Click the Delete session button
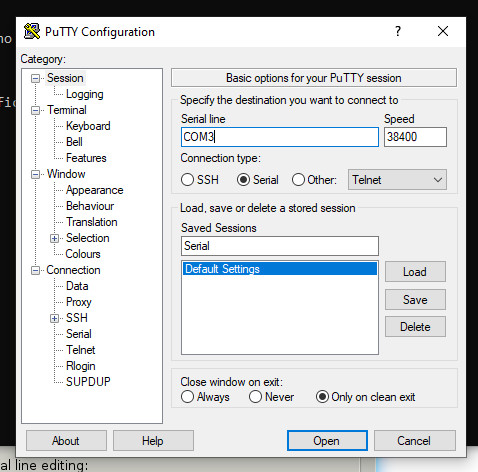The image size is (478, 472). [415, 327]
